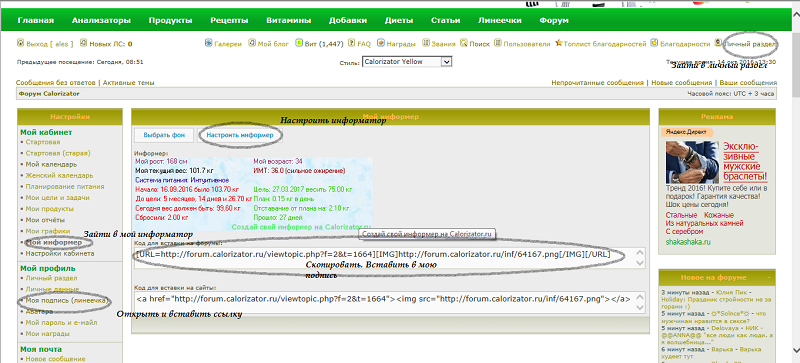Click the Личный раздел icon

(x=718, y=43)
